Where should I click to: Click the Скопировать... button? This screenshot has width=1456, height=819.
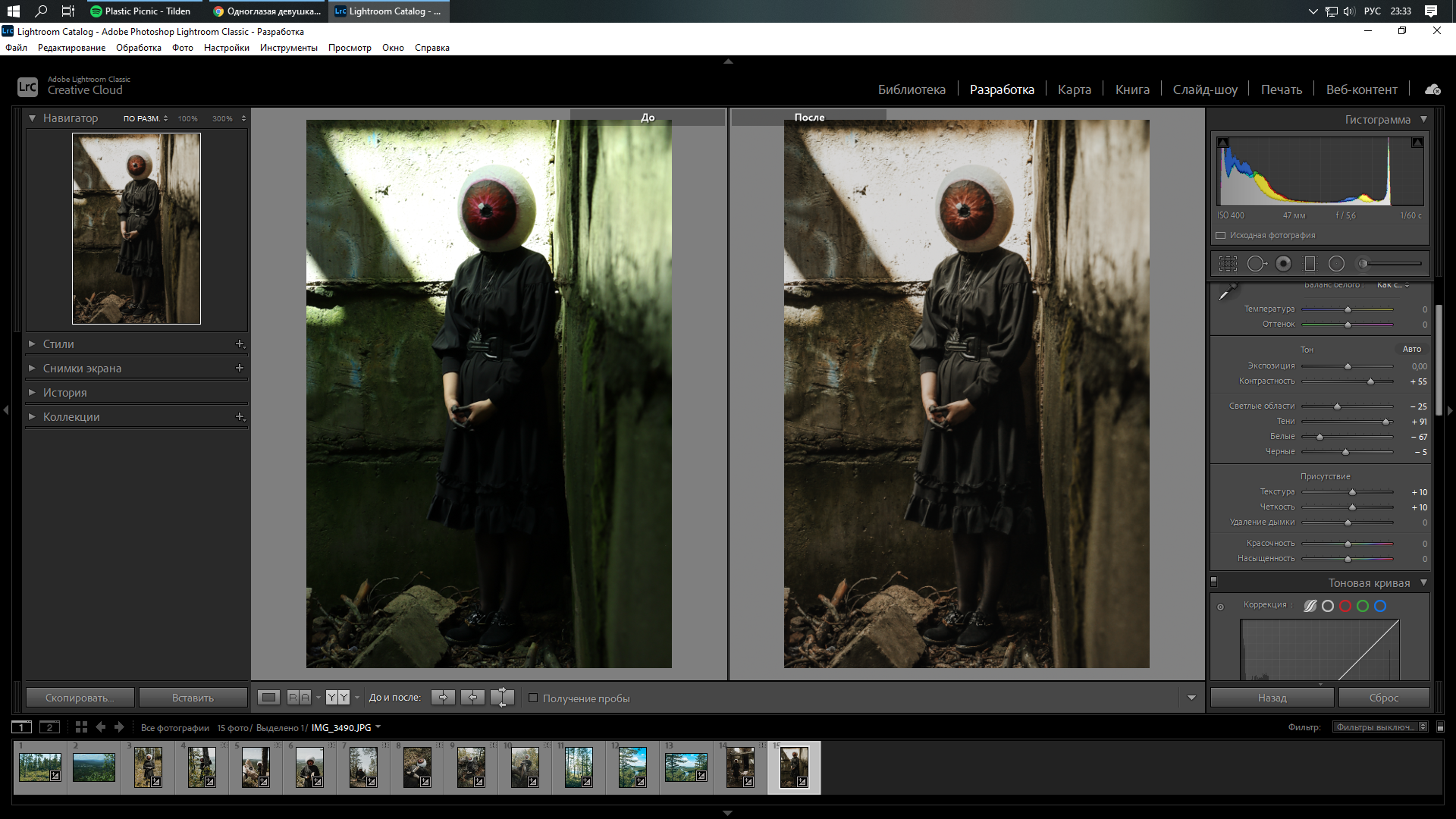[80, 698]
